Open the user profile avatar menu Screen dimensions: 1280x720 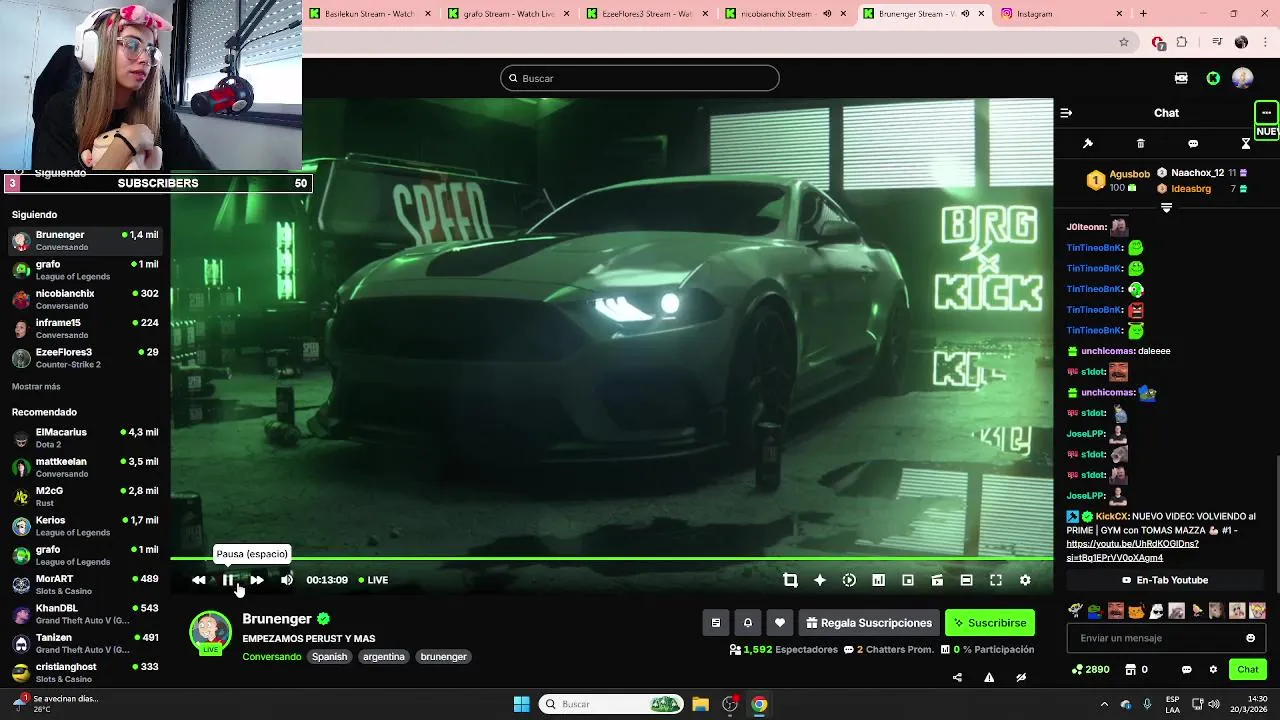coord(1243,78)
